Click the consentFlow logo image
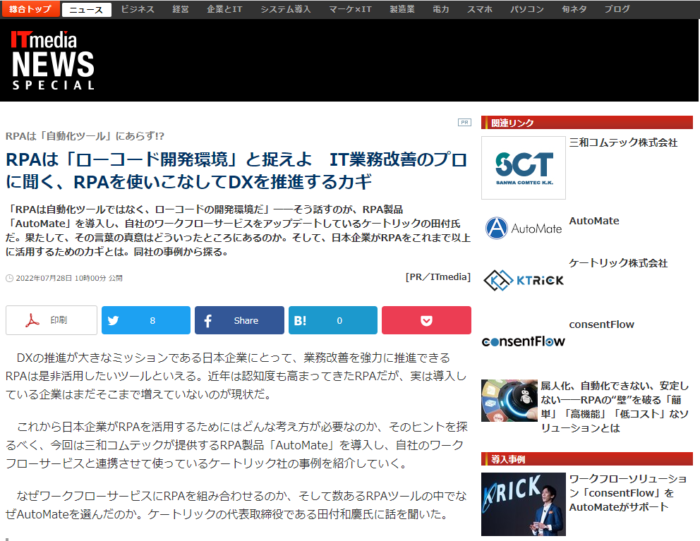This screenshot has height=541, width=700. pos(523,341)
